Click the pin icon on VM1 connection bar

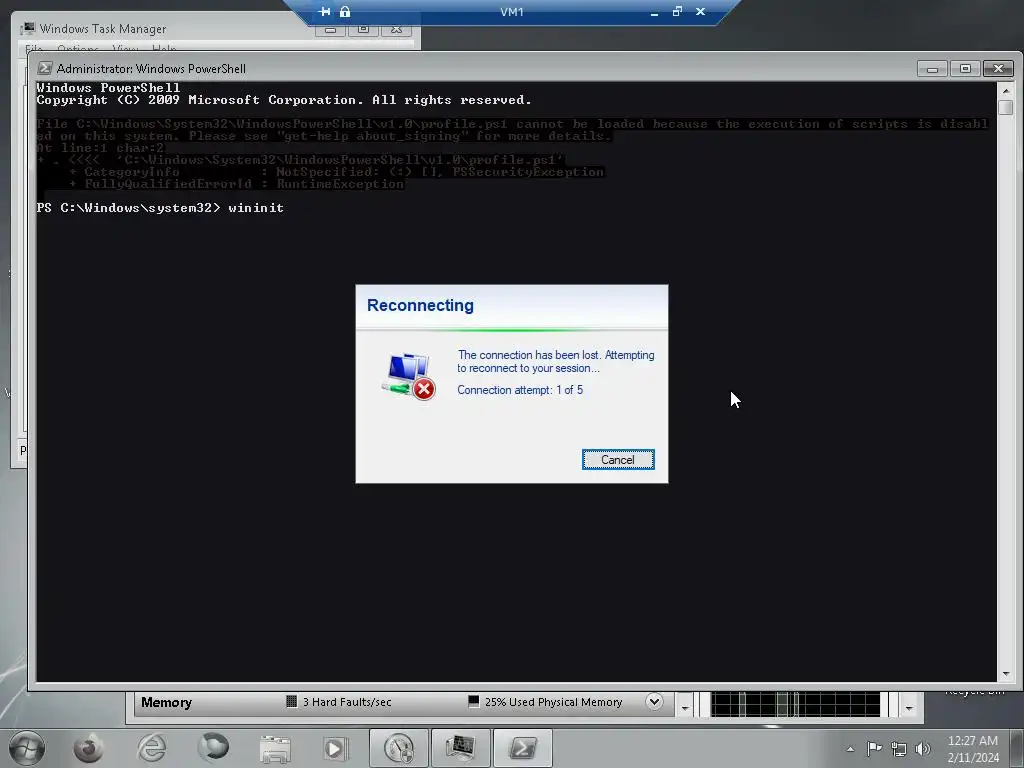click(x=325, y=12)
